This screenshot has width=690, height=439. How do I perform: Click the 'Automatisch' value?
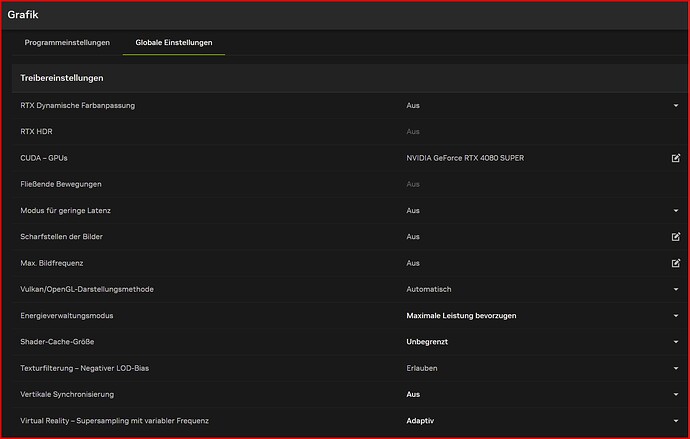429,289
